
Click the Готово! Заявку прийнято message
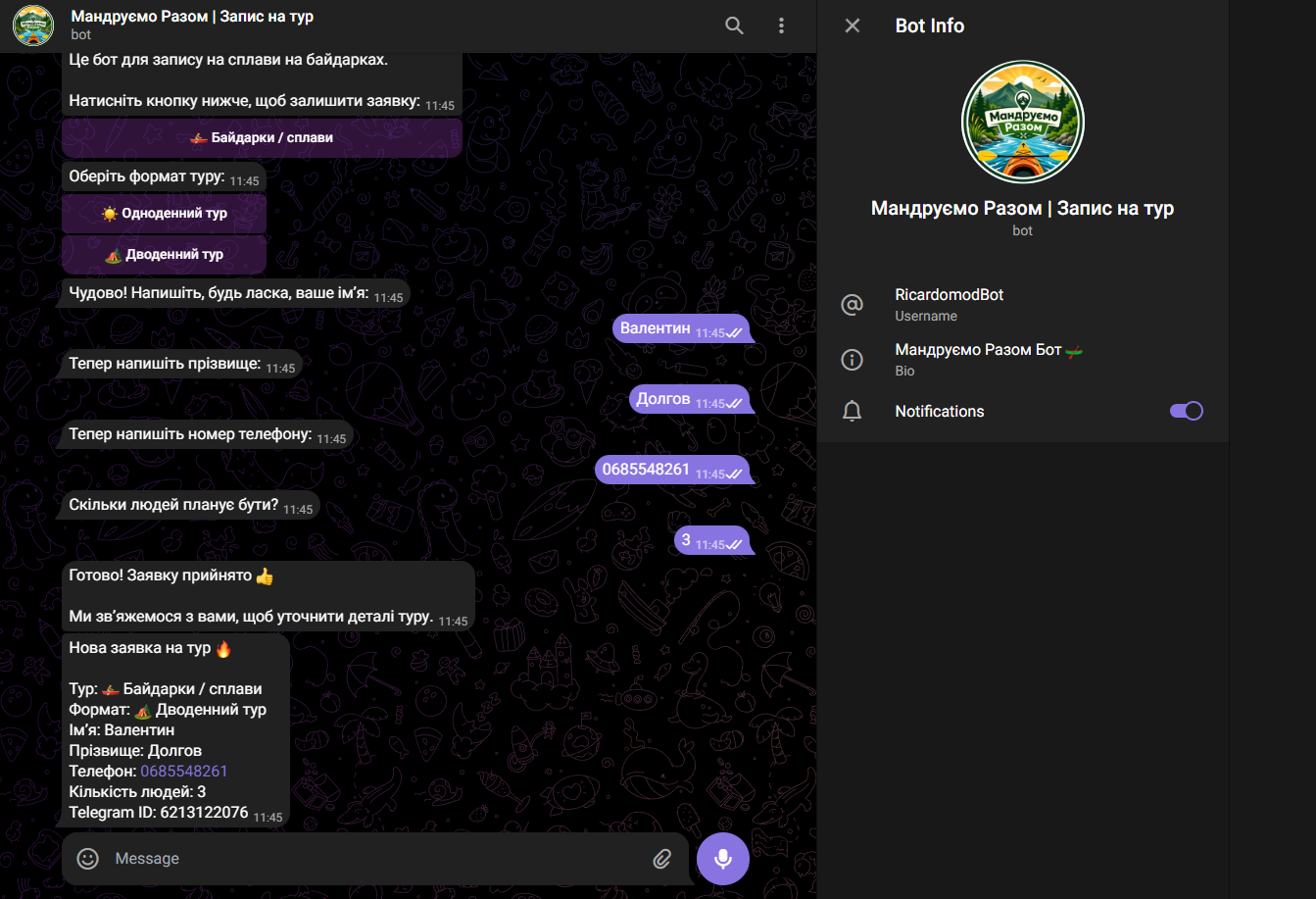[x=268, y=596]
